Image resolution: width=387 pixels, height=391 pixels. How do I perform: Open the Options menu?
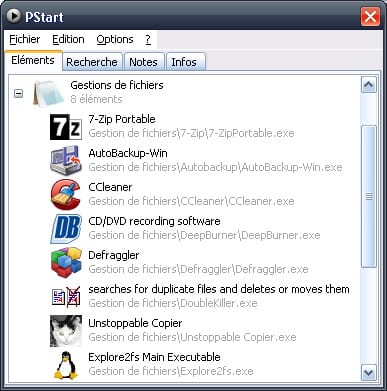[115, 40]
